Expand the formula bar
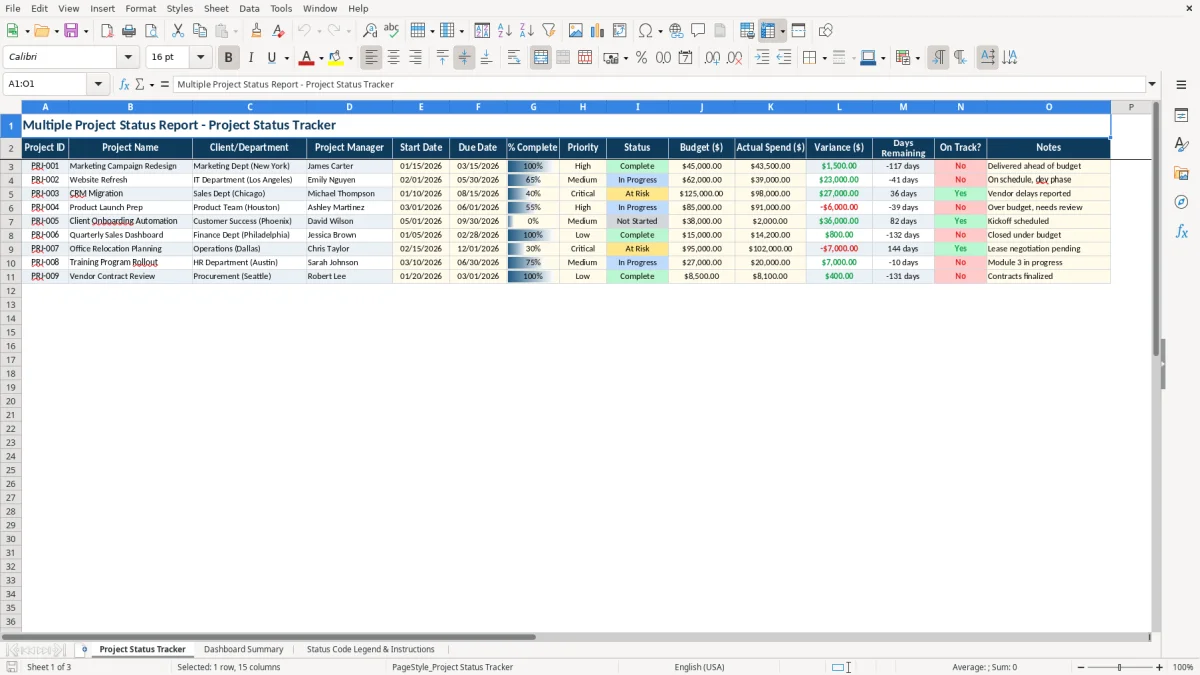The height and width of the screenshot is (675, 1200). [x=1152, y=84]
